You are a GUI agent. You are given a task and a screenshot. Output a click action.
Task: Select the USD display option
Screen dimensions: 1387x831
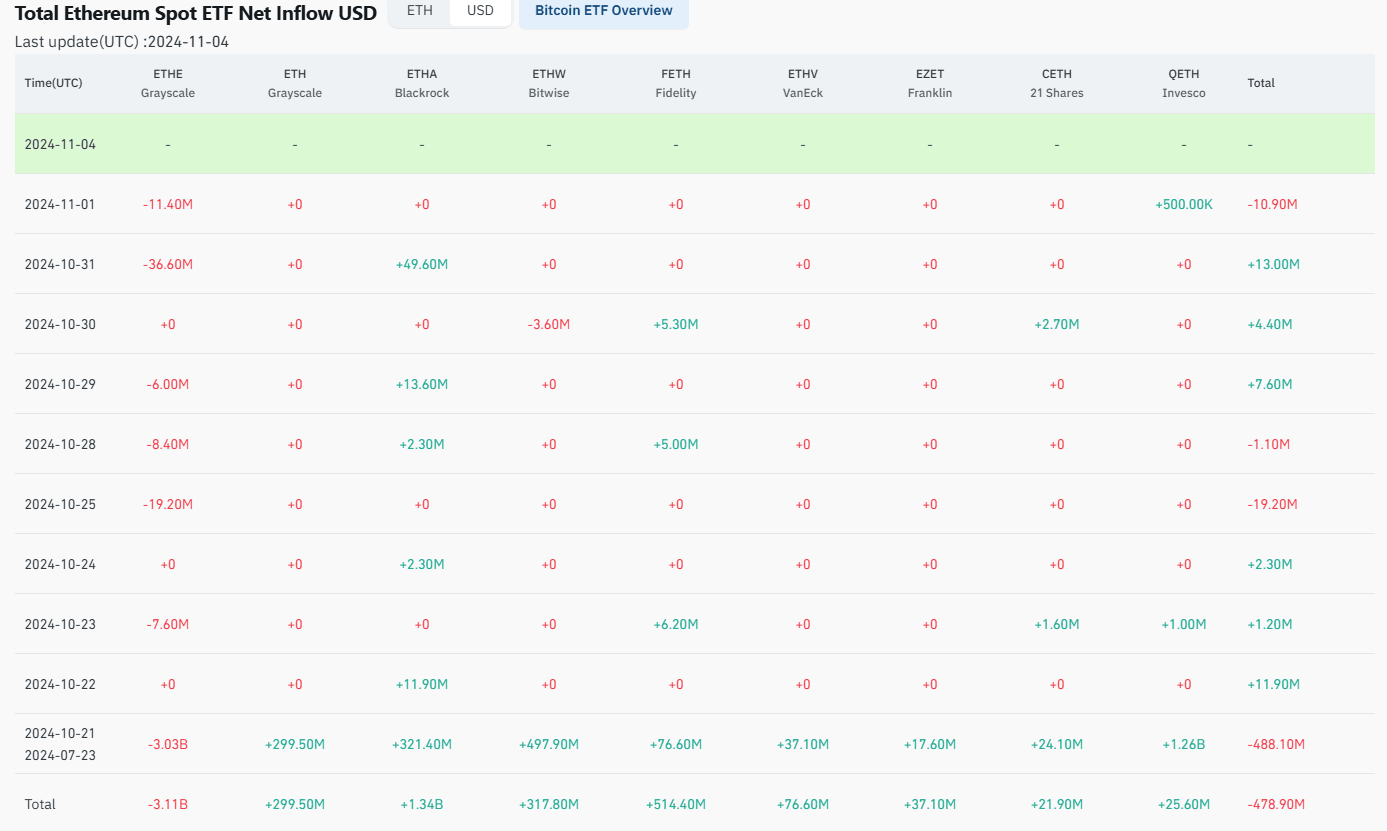(x=480, y=12)
